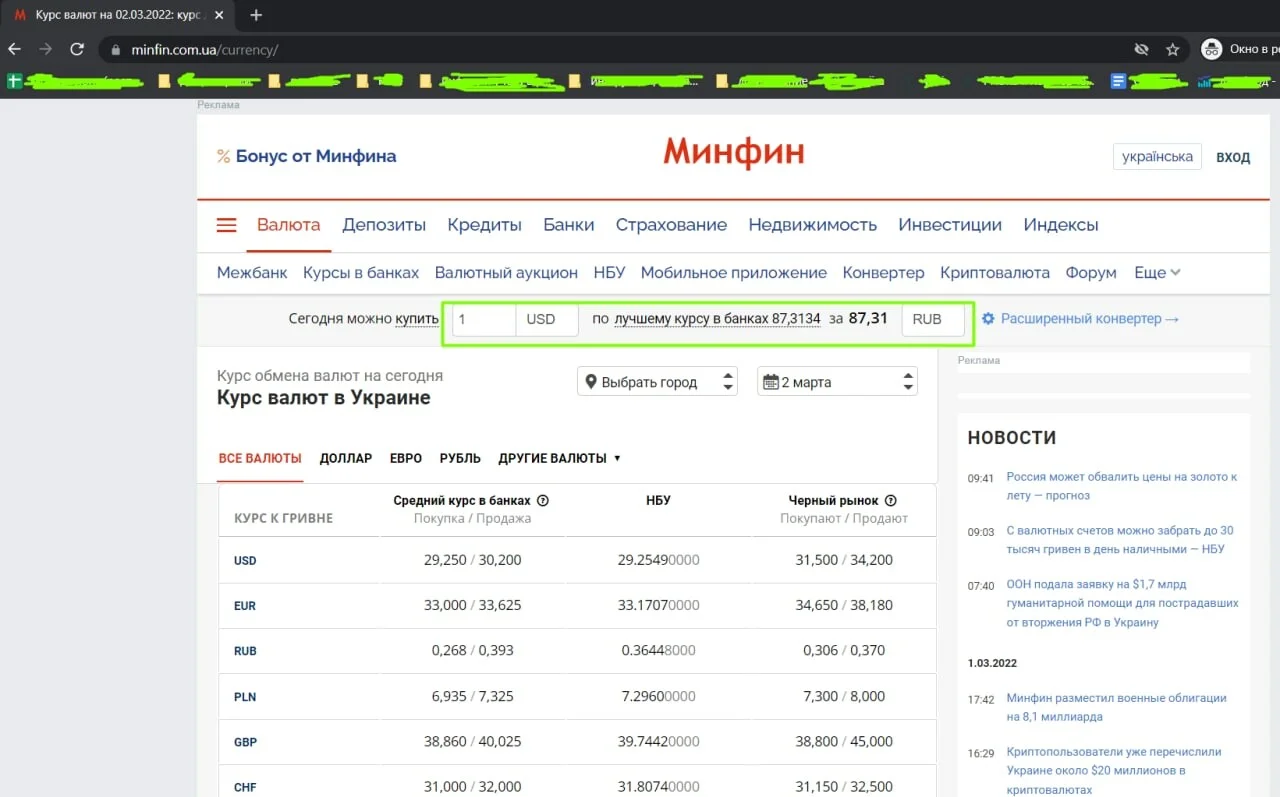Open the Инвестиции section
Screen dimensions: 1280x797
(950, 225)
